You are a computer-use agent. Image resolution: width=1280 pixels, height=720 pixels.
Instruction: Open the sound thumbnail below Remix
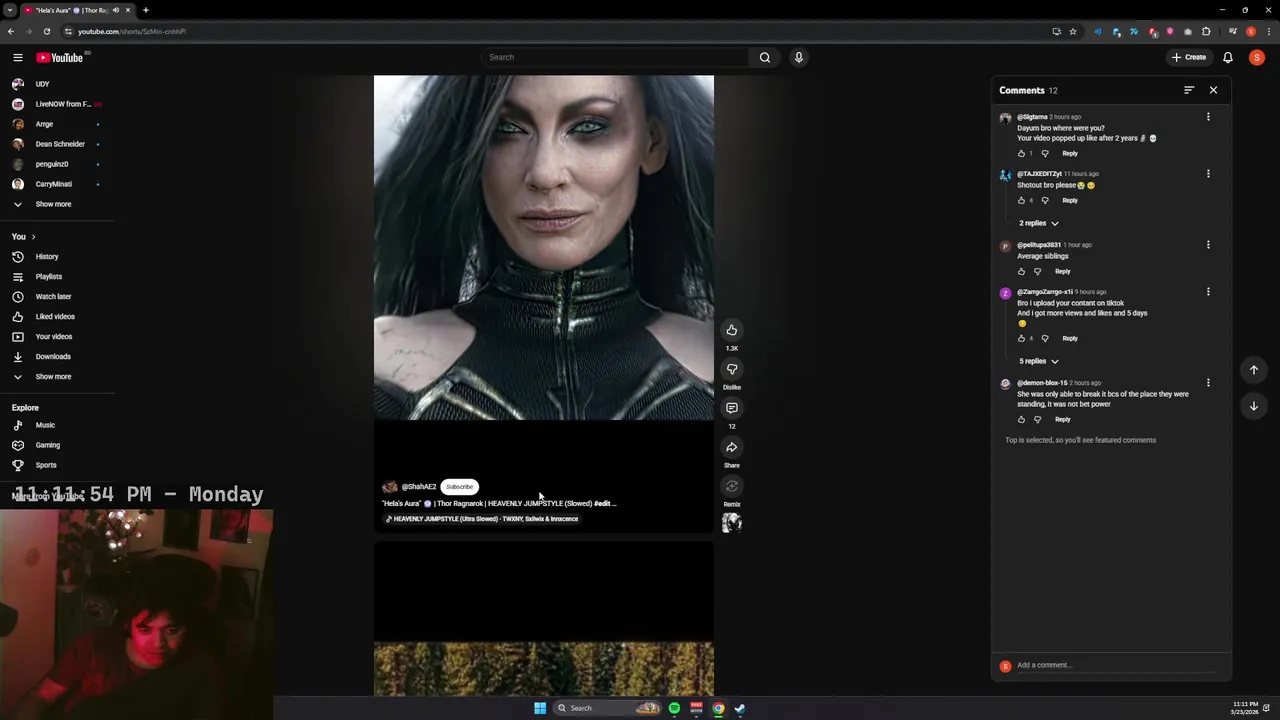(x=732, y=522)
